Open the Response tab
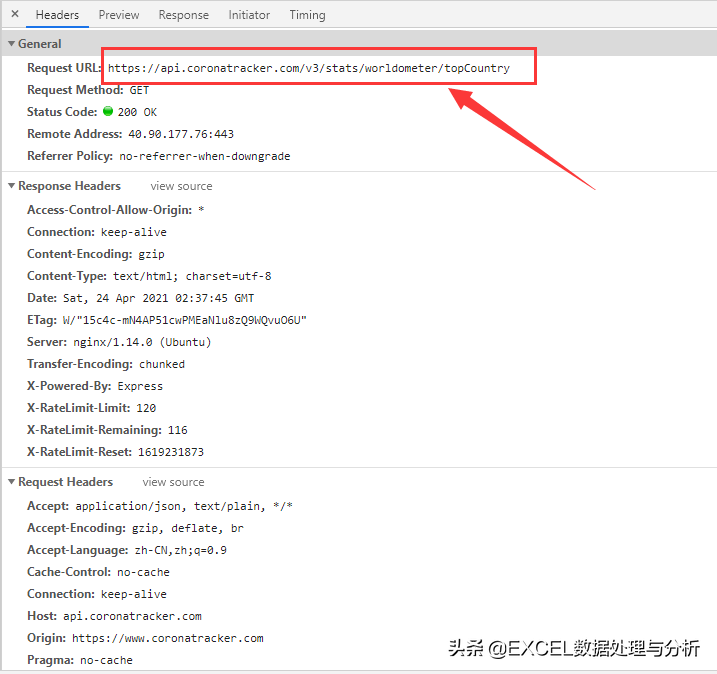The width and height of the screenshot is (717, 674). coord(183,15)
